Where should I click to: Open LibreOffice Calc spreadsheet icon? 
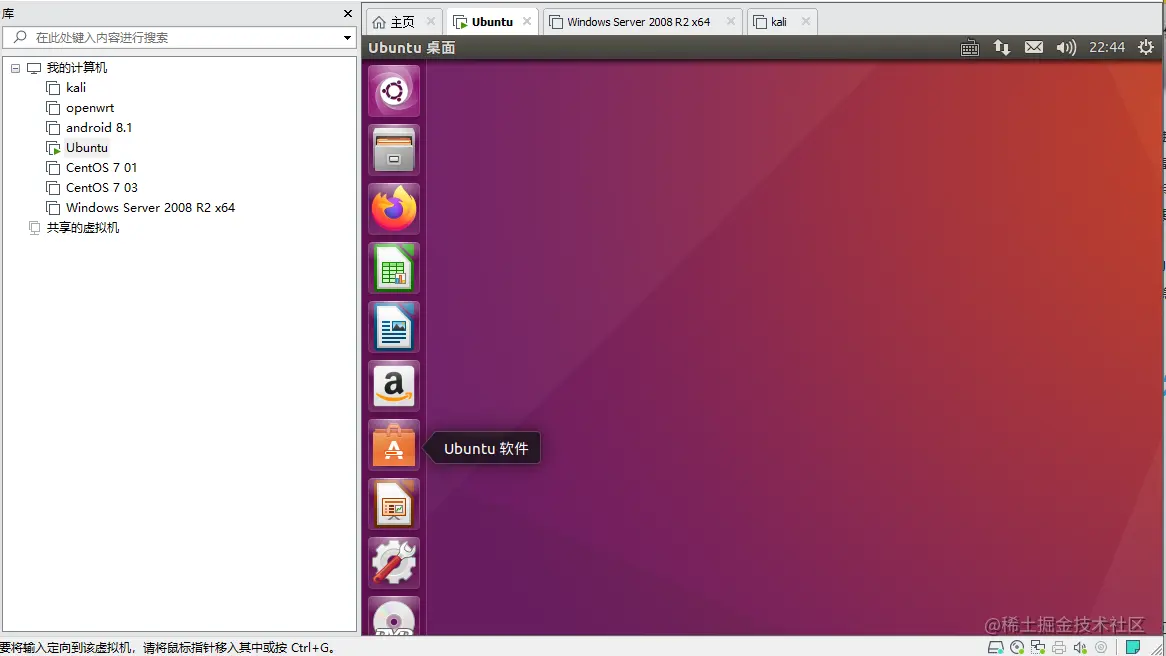[x=394, y=268]
